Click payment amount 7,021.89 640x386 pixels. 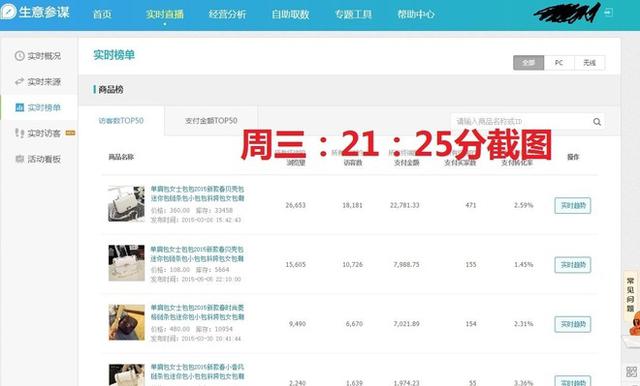point(407,324)
